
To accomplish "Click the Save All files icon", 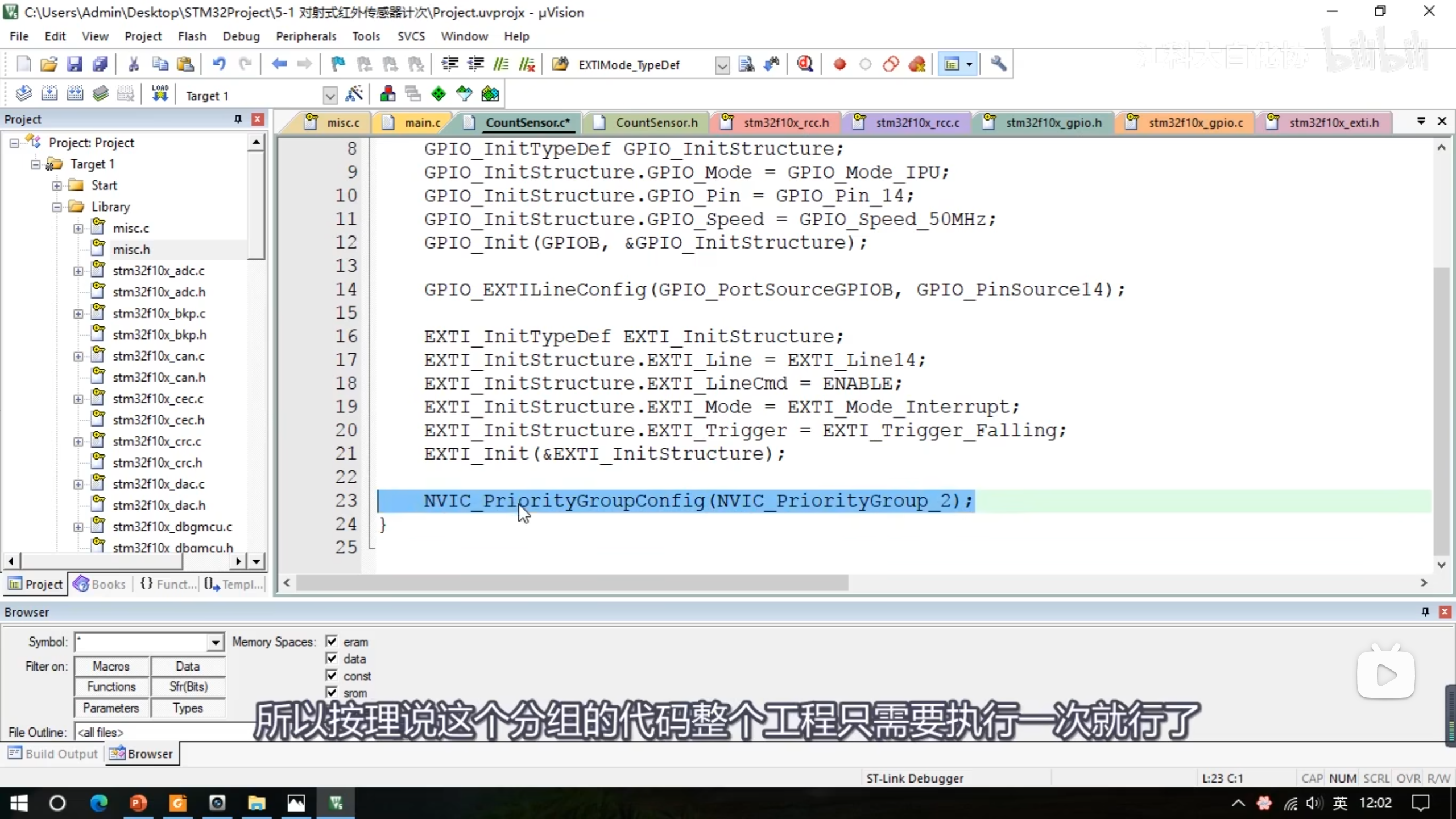I will pos(100,64).
